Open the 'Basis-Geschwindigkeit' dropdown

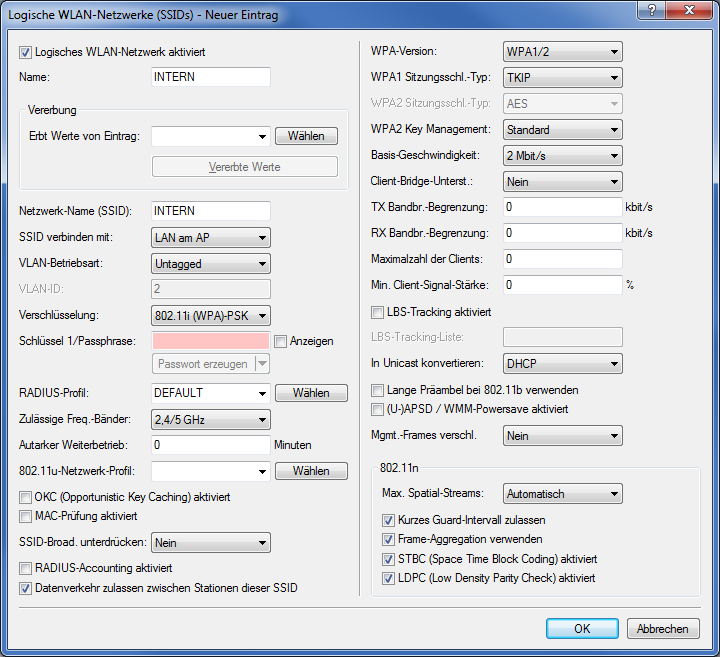coord(562,155)
